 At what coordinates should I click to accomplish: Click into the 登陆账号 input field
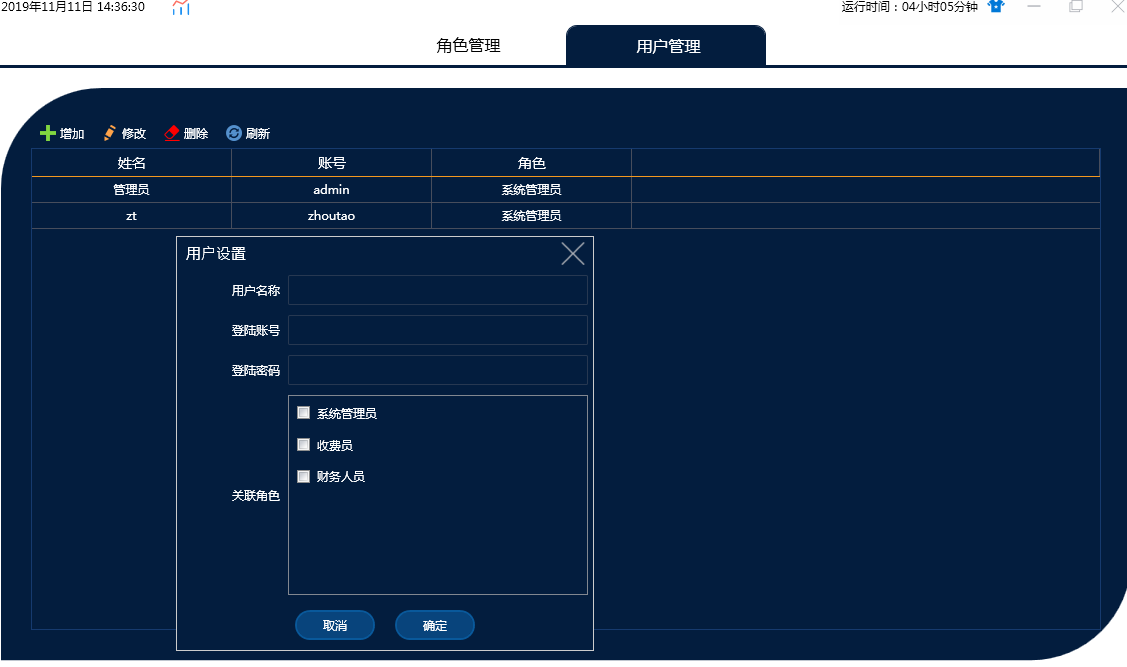(x=438, y=330)
